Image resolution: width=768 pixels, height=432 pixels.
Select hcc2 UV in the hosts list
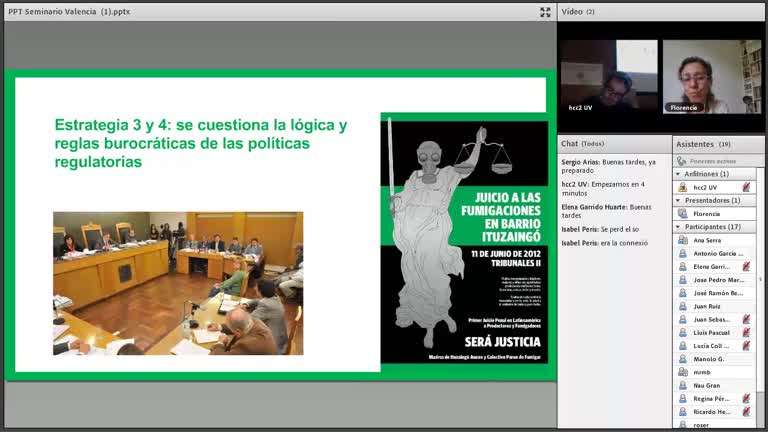click(x=716, y=187)
